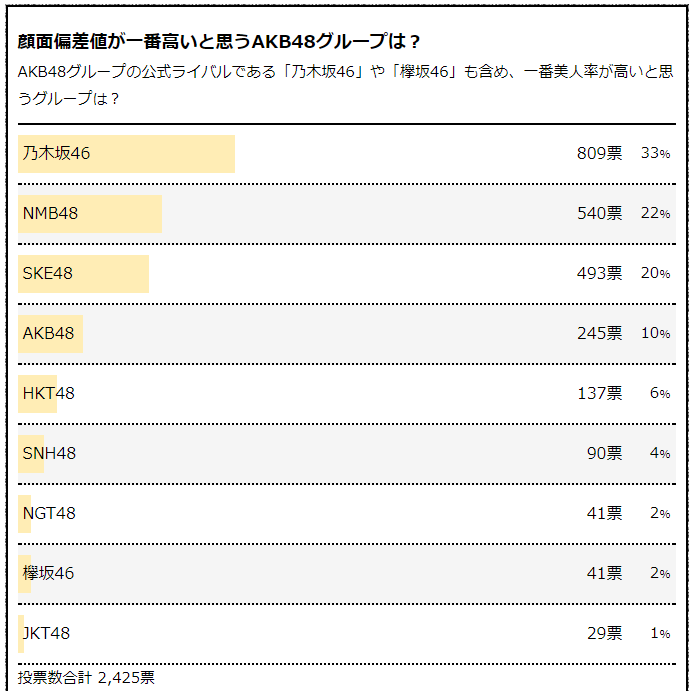Click the 33% percentage for 乃木坂46
Viewport: 695px width, 691px height.
[655, 154]
